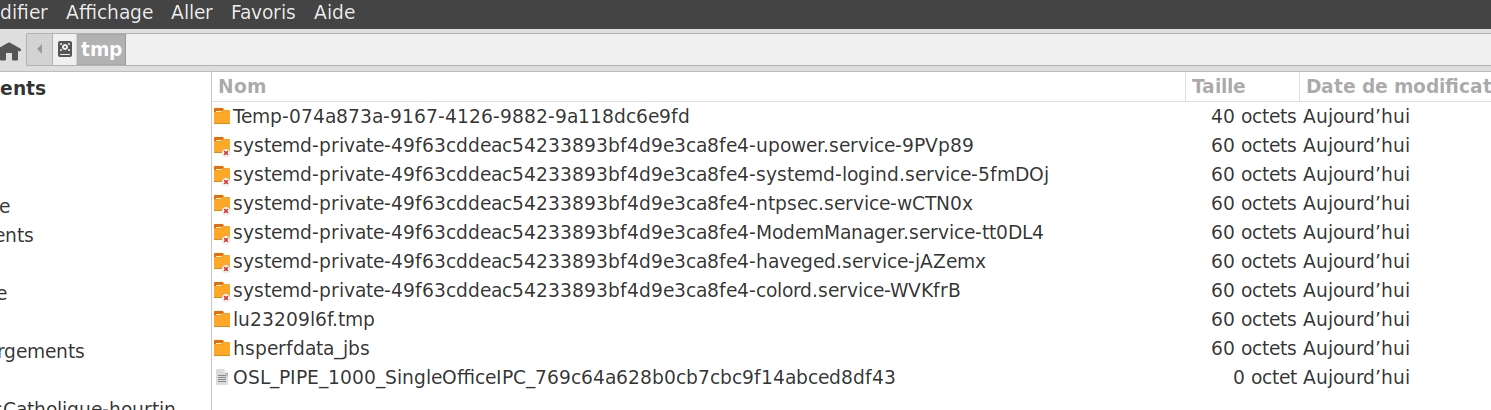Click the tmp path bar button
Viewport: 1491px width, 410px height.
point(100,49)
